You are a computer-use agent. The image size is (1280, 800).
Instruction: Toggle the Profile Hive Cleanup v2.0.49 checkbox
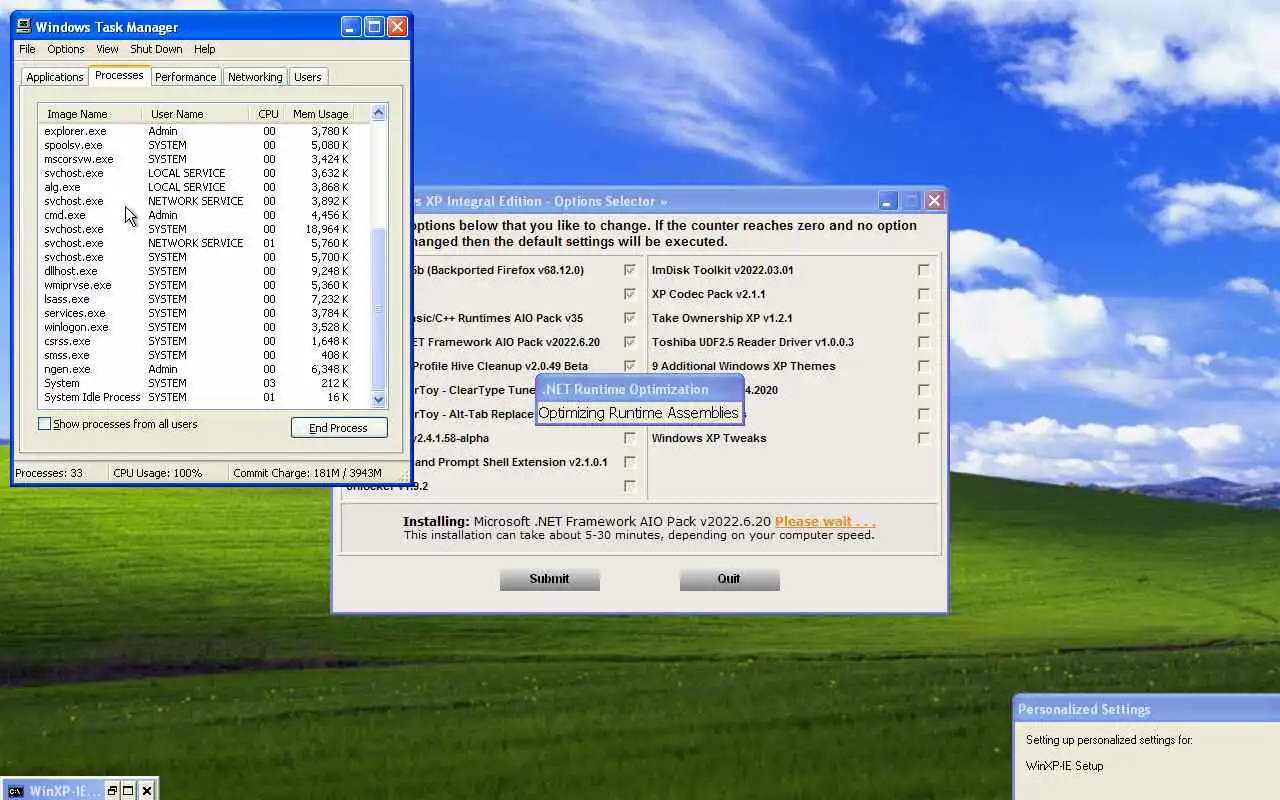[630, 366]
